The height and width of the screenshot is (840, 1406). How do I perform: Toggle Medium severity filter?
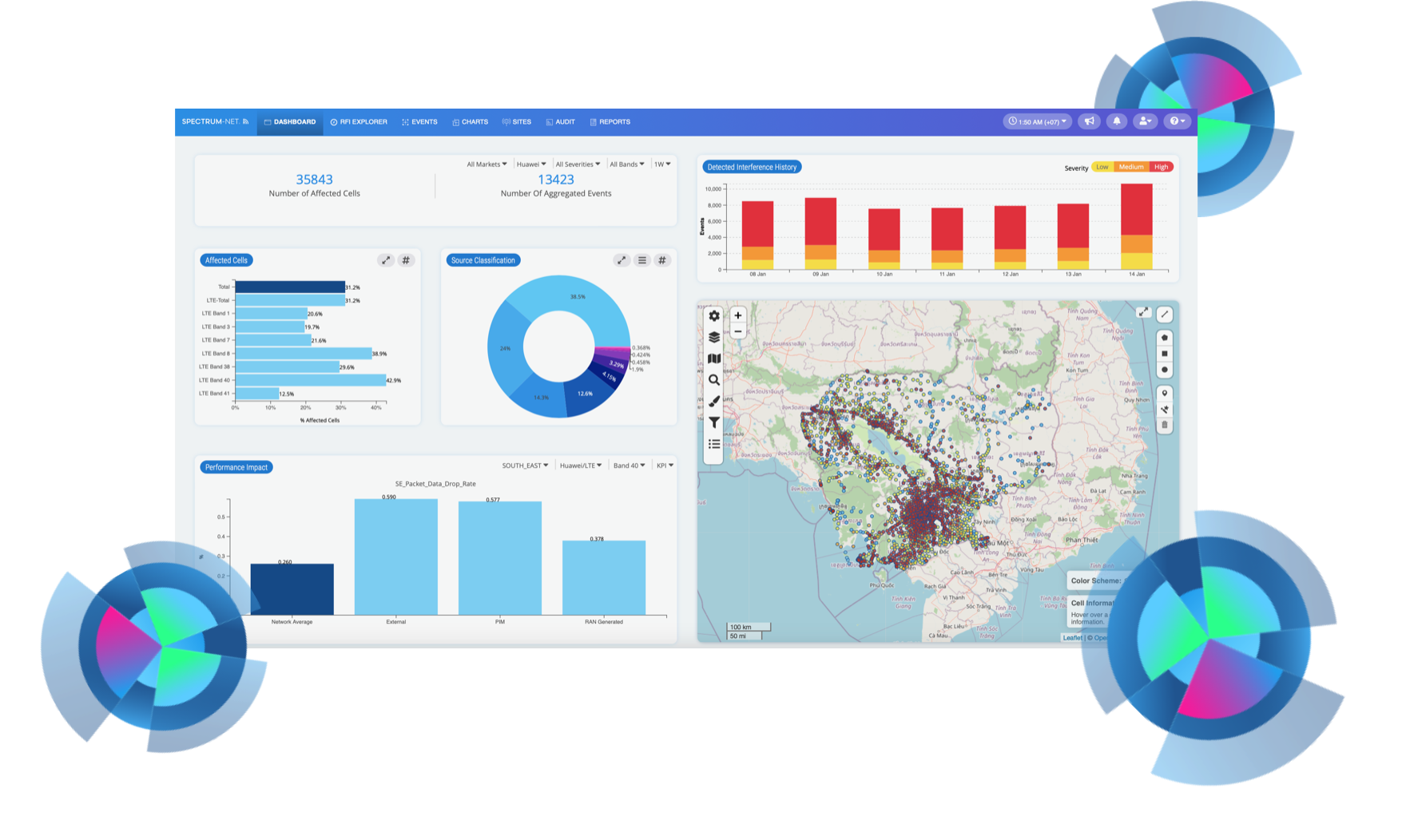point(1131,167)
